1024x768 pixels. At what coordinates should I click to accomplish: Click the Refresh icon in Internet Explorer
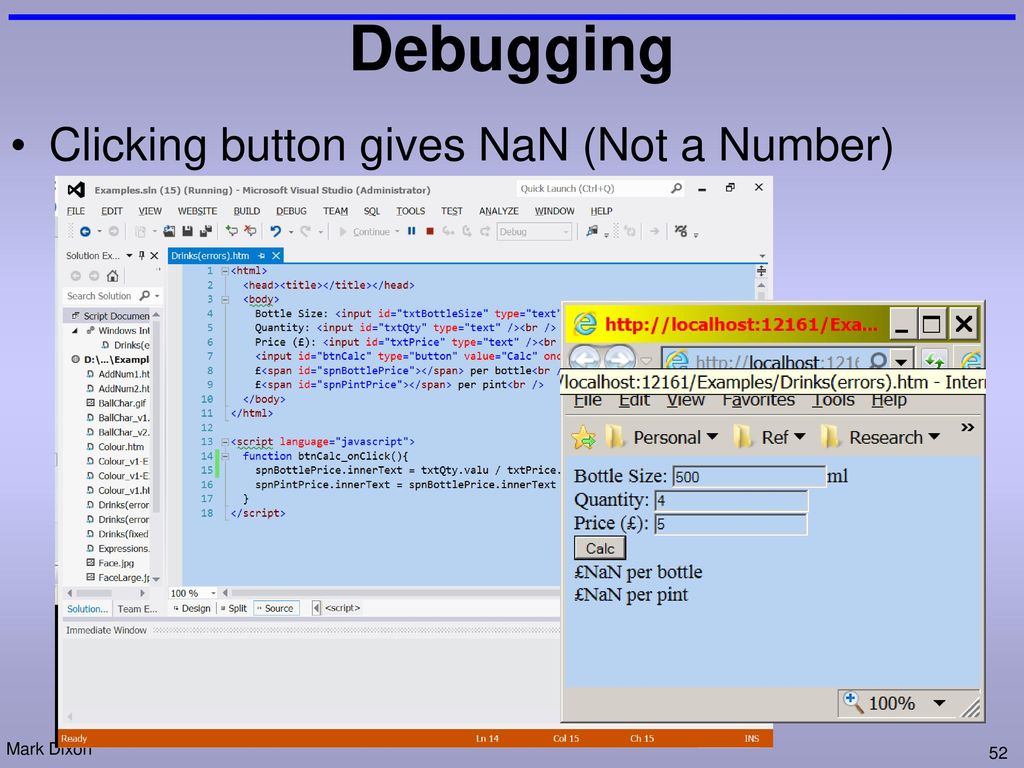(935, 361)
